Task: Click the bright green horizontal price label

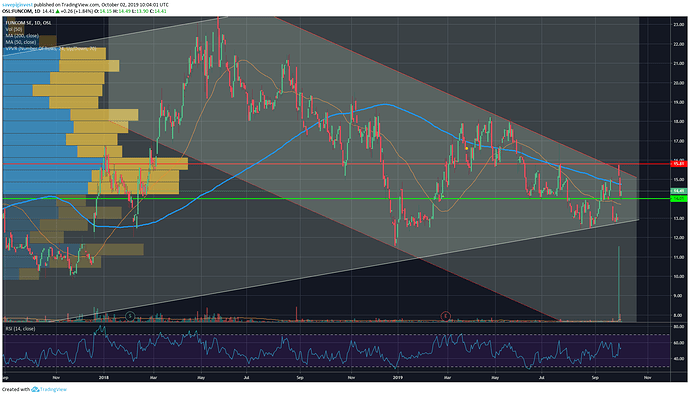Action: 678,199
